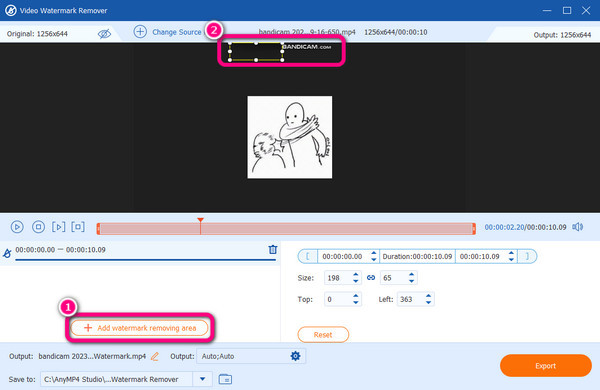This screenshot has height=390, width=600.
Task: Click the Size width field showing 198
Action: click(x=338, y=278)
